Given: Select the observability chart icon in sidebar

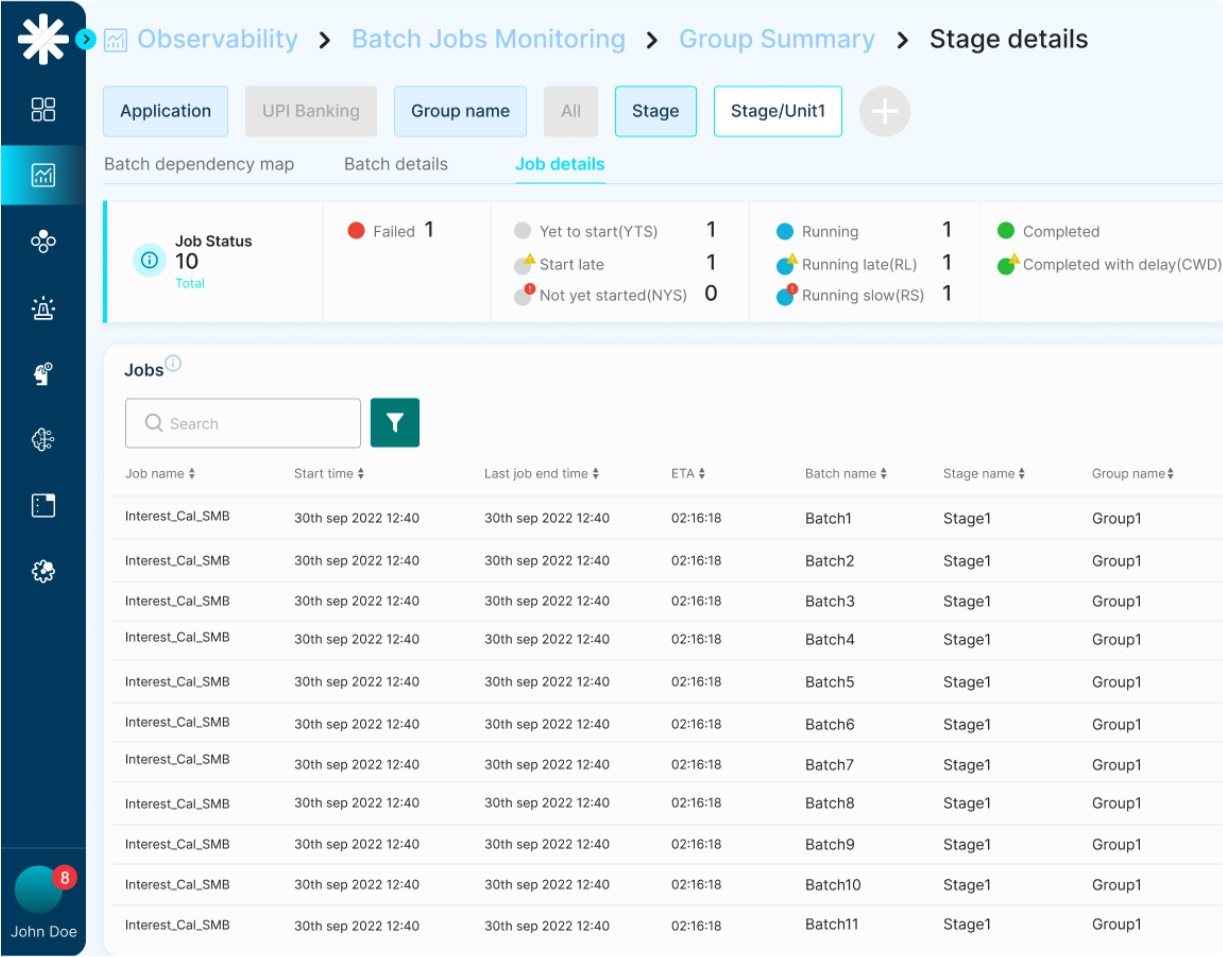Looking at the screenshot, I should point(43,176).
